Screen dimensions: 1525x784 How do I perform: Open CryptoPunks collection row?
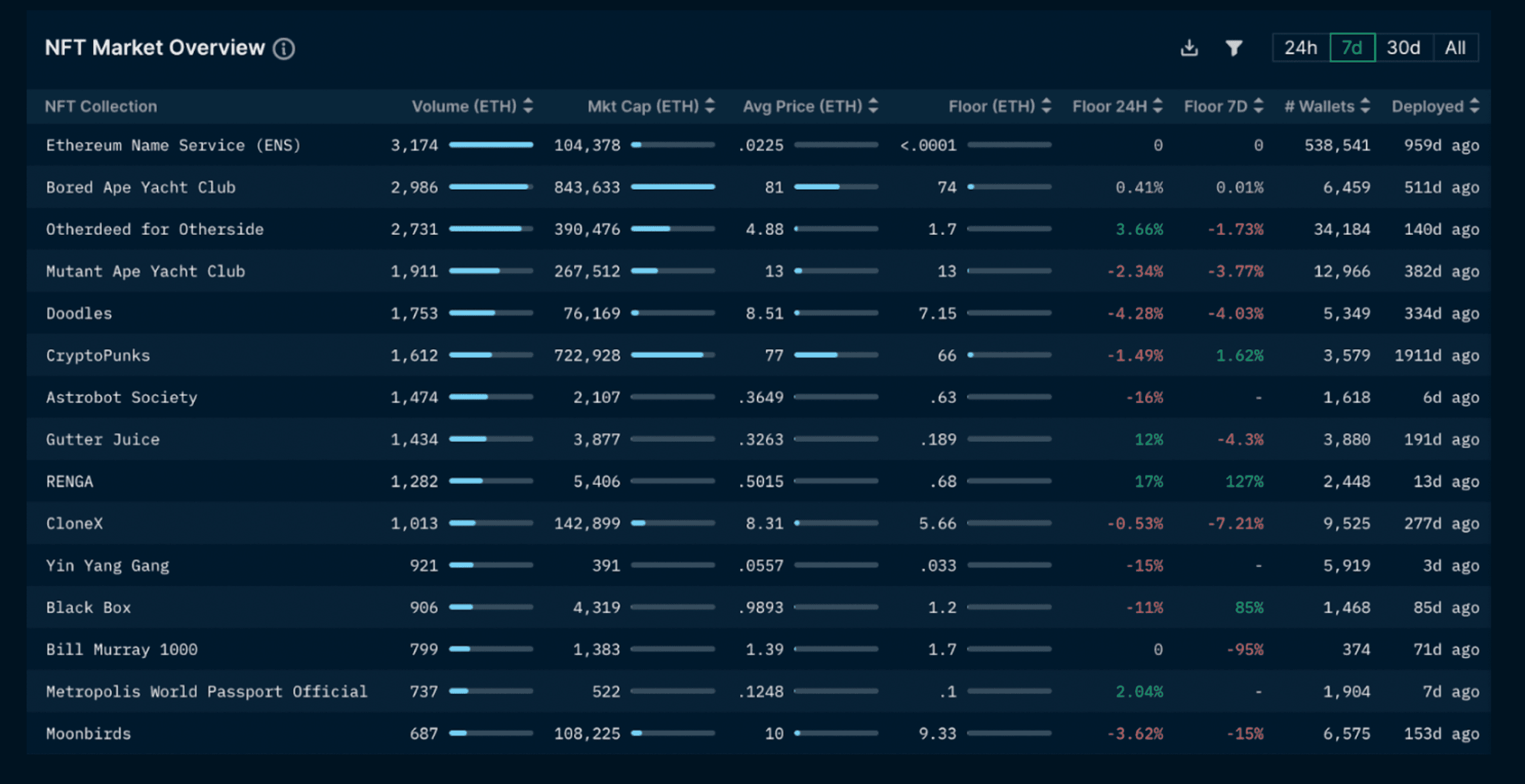(98, 355)
